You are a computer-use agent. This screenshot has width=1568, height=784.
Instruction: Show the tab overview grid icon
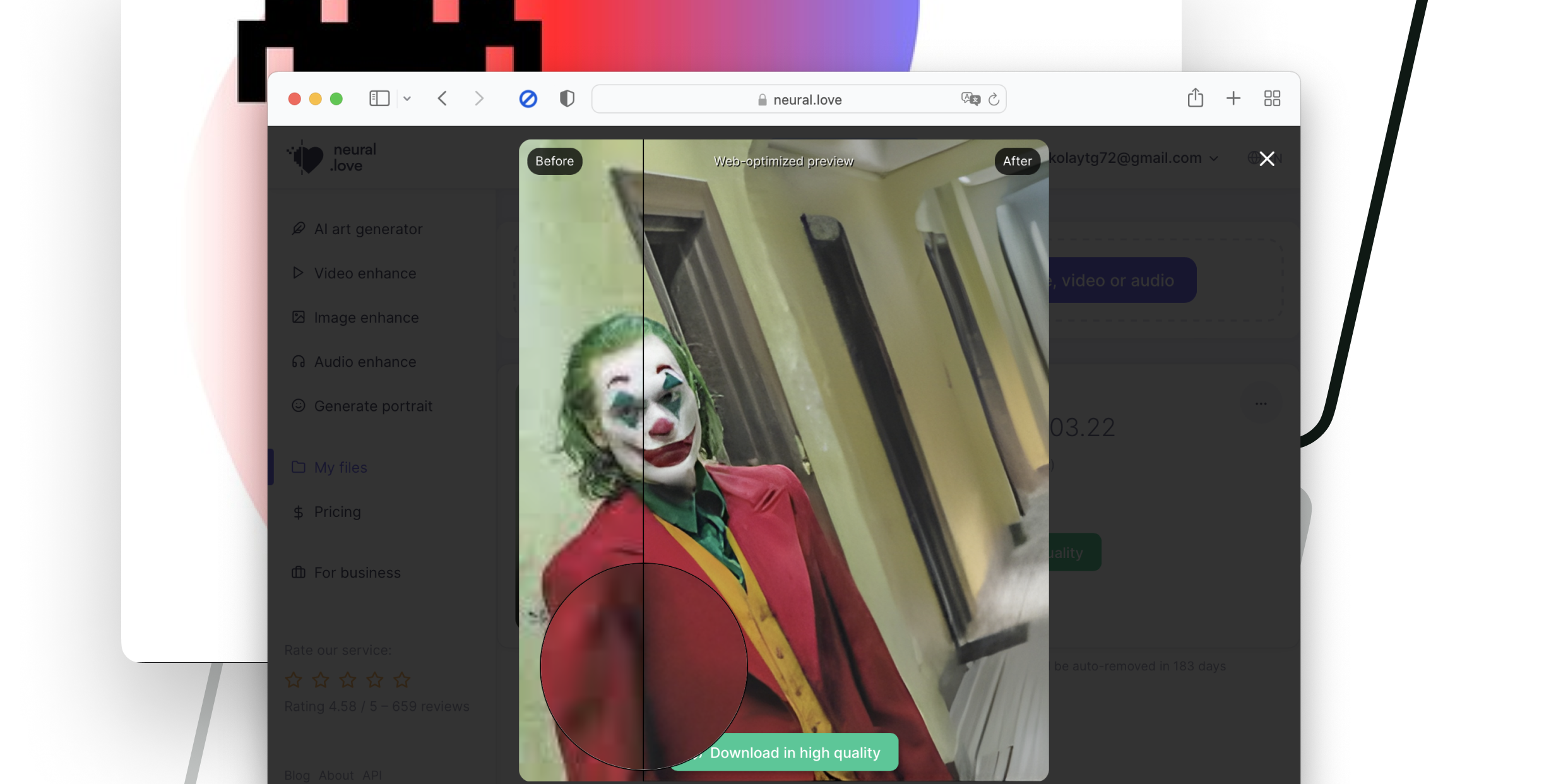(1272, 98)
